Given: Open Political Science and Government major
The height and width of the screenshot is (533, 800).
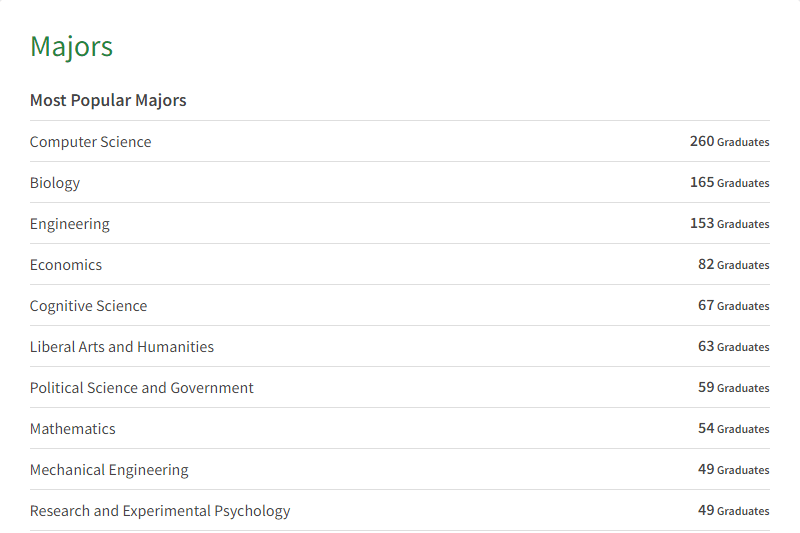Looking at the screenshot, I should pos(142,388).
